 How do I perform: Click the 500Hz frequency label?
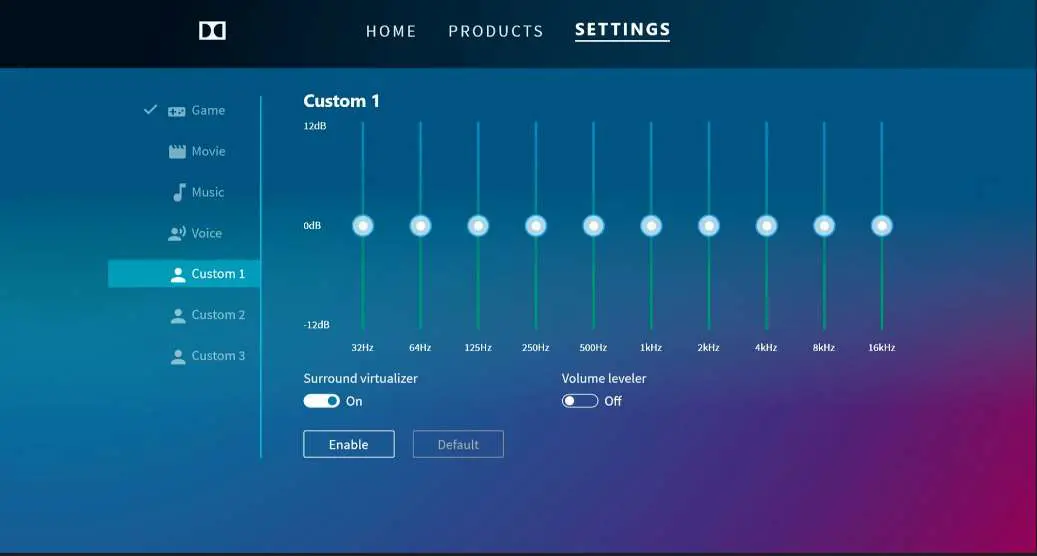[x=593, y=348]
